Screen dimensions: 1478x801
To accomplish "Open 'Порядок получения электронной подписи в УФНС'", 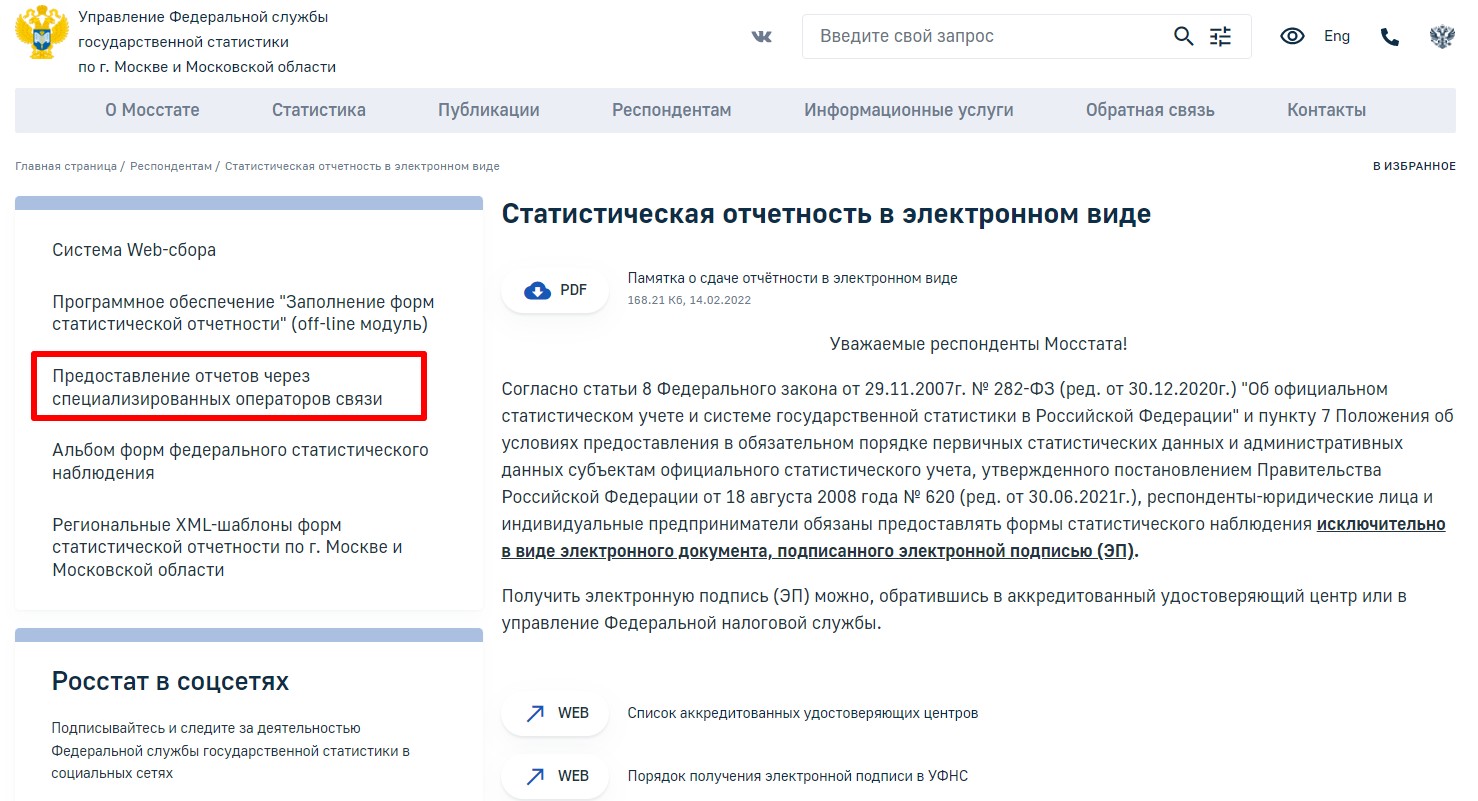I will click(x=798, y=776).
